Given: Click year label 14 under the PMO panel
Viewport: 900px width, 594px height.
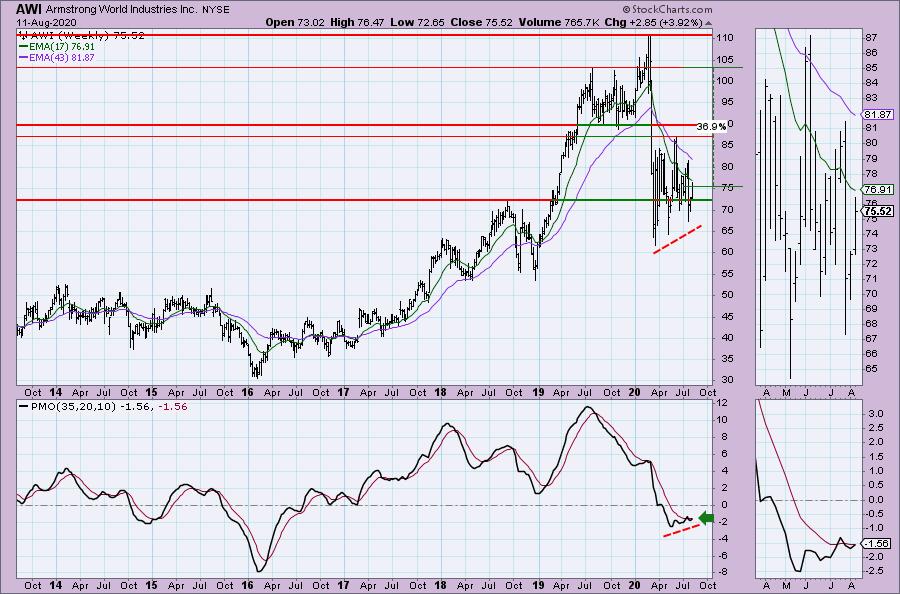Looking at the screenshot, I should [56, 585].
